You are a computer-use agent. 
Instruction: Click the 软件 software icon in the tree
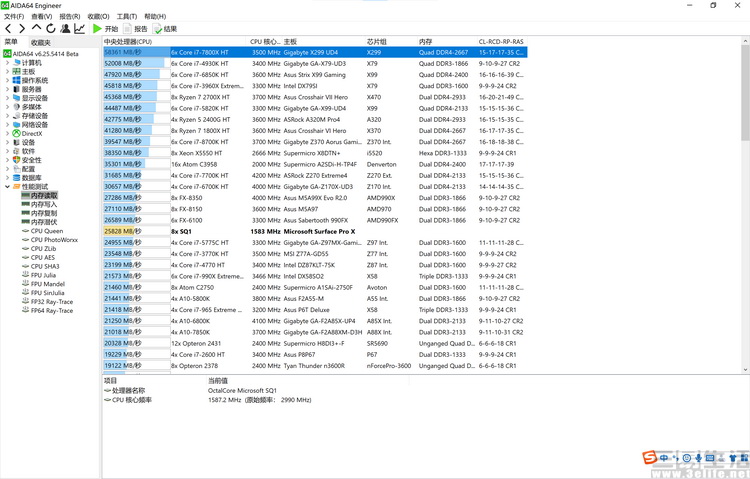pyautogui.click(x=17, y=151)
